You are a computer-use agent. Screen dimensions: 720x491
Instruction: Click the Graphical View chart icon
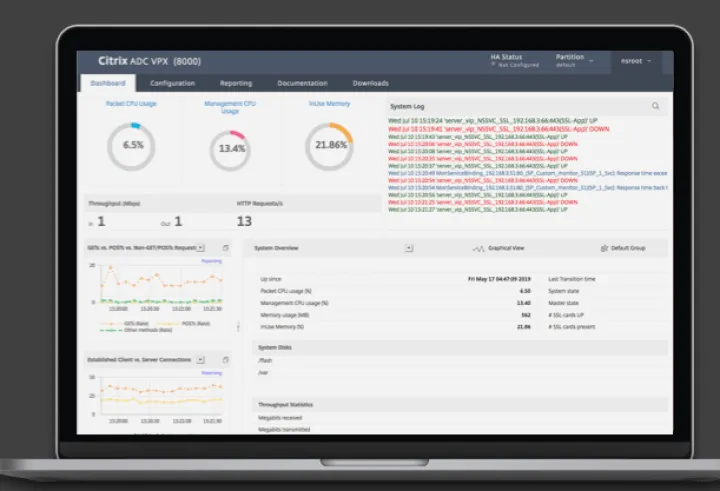(479, 247)
